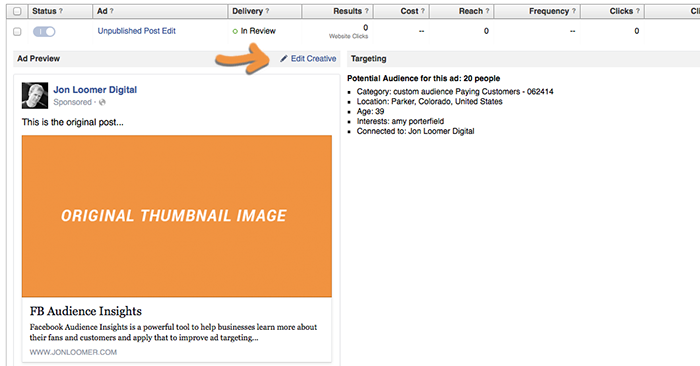
Task: Click the Ad Preview panel heading
Action: click(x=38, y=58)
